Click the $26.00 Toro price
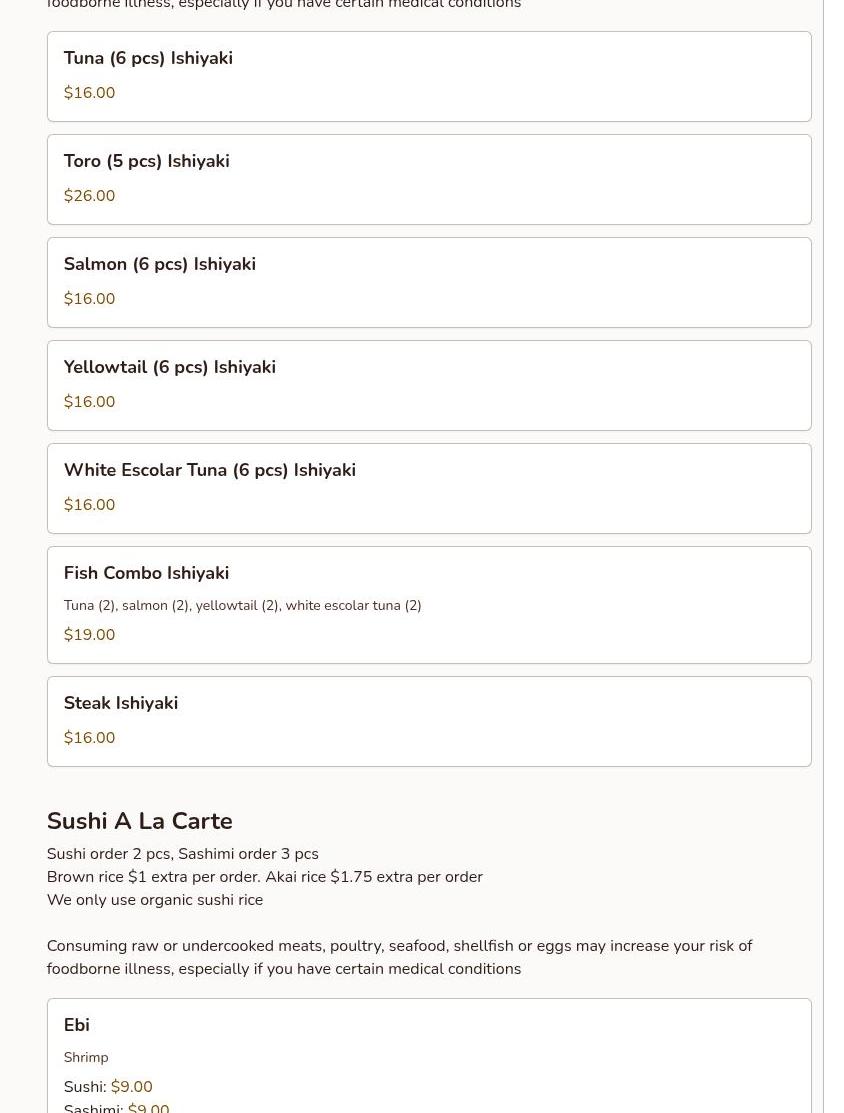This screenshot has width=844, height=1113. [89, 196]
